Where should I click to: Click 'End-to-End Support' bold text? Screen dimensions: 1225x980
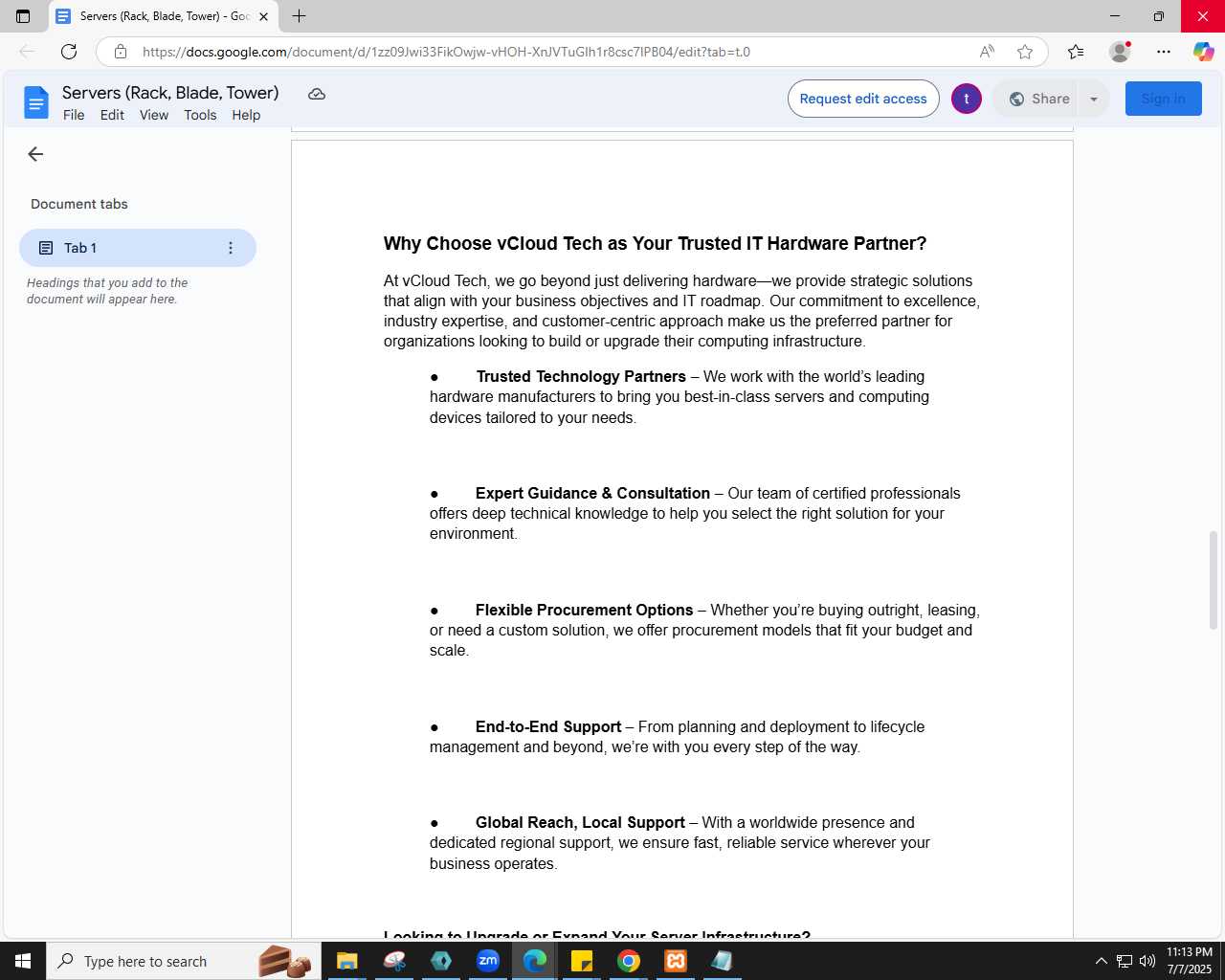coord(548,726)
